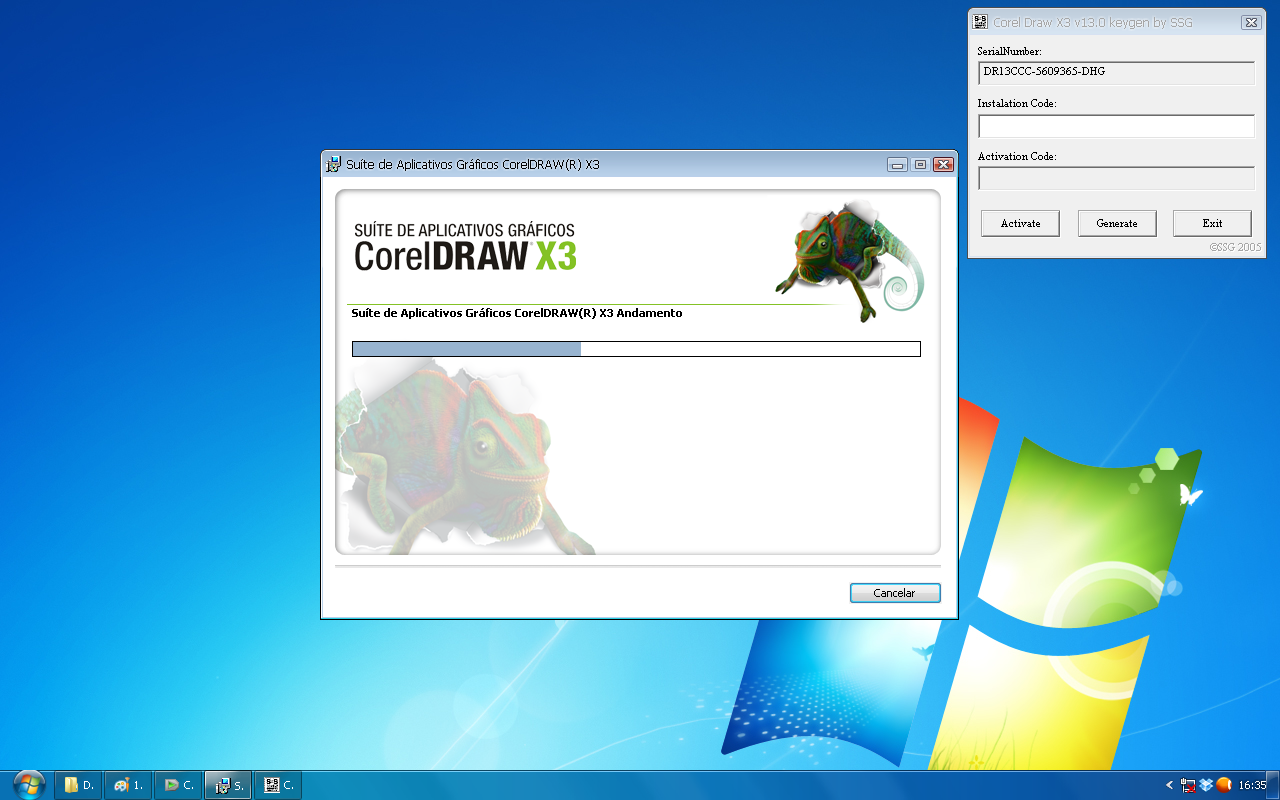
Task: Focus the Instalation Code input field
Action: pos(1116,126)
